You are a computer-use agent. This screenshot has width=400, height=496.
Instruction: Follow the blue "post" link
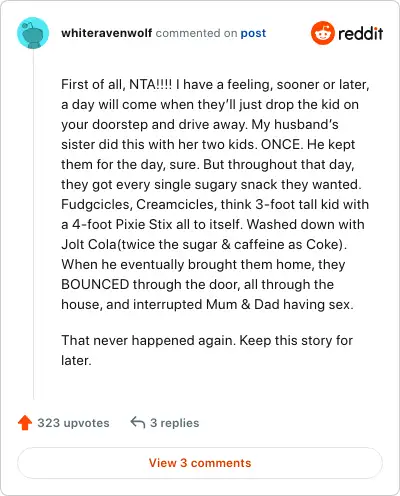point(253,33)
